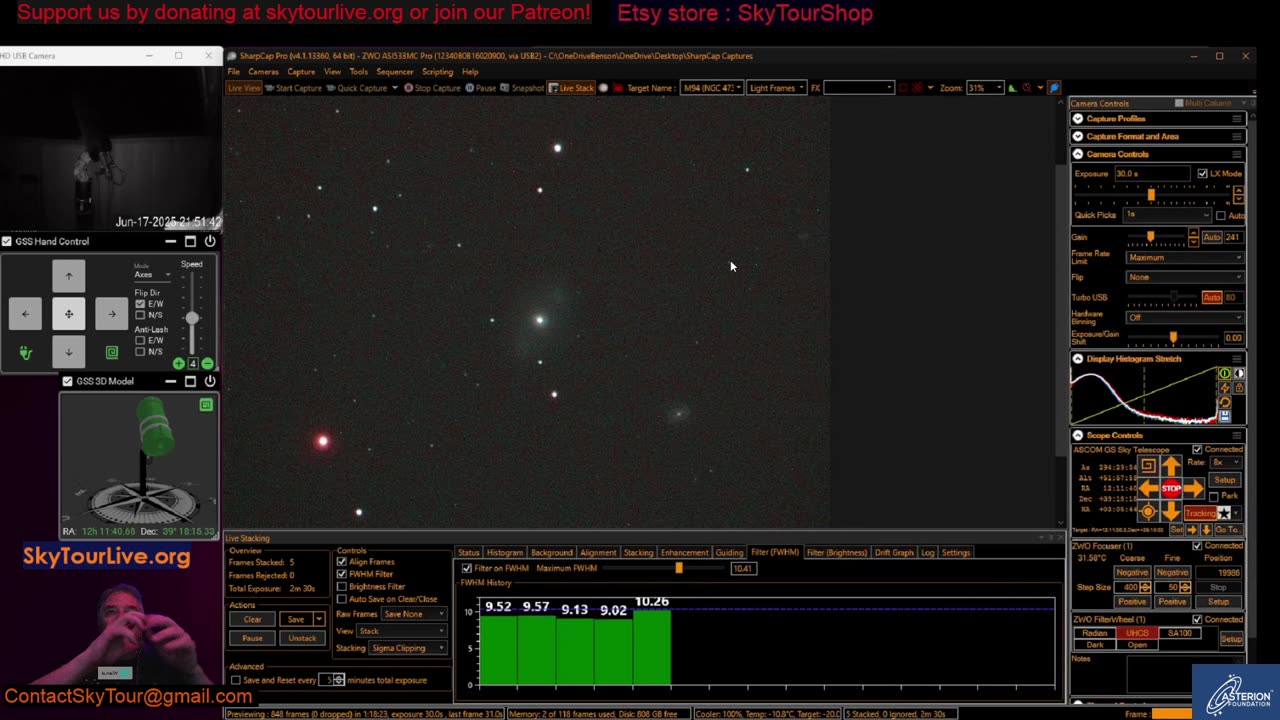Open the Scripting menu
Image resolution: width=1280 pixels, height=720 pixels.
[437, 72]
